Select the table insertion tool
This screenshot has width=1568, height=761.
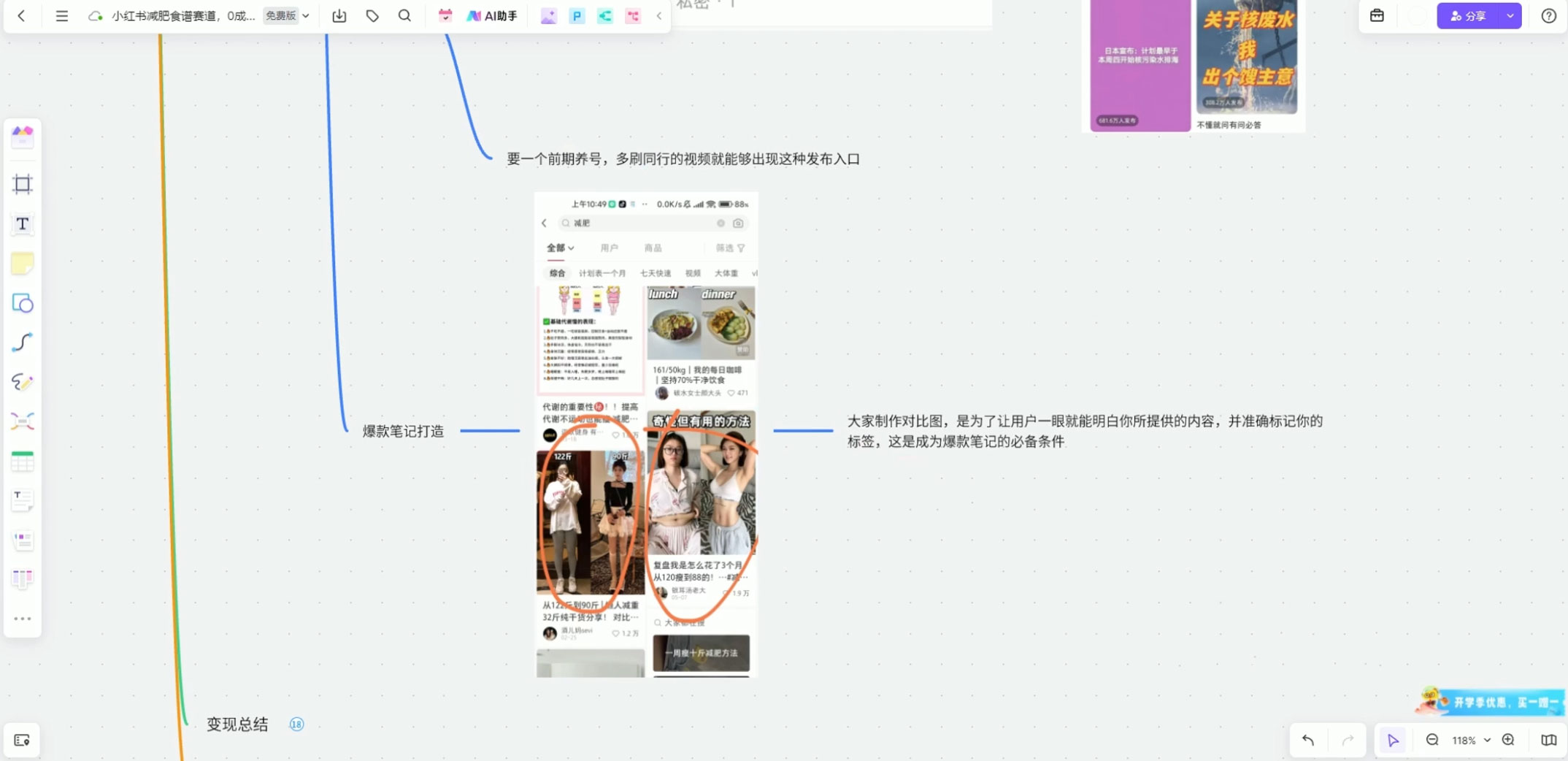(x=23, y=460)
